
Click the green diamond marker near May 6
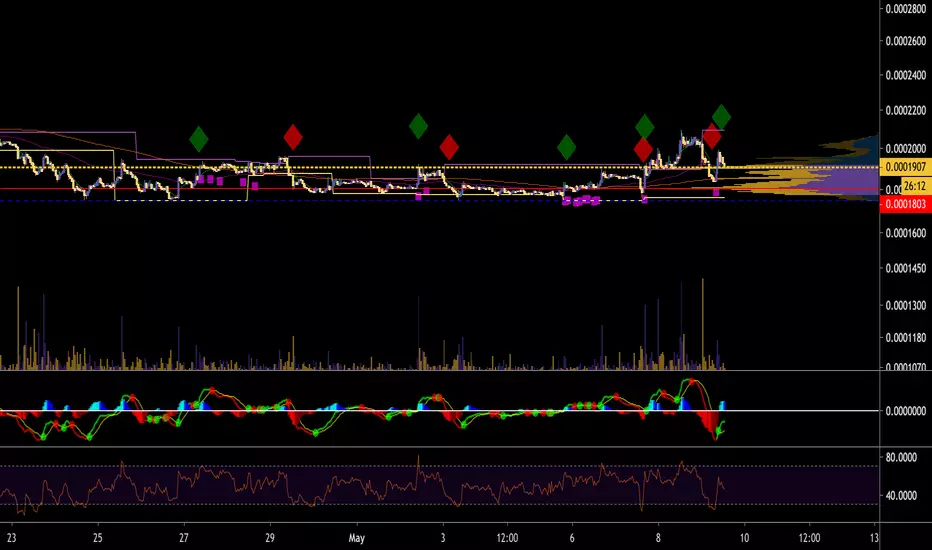567,147
